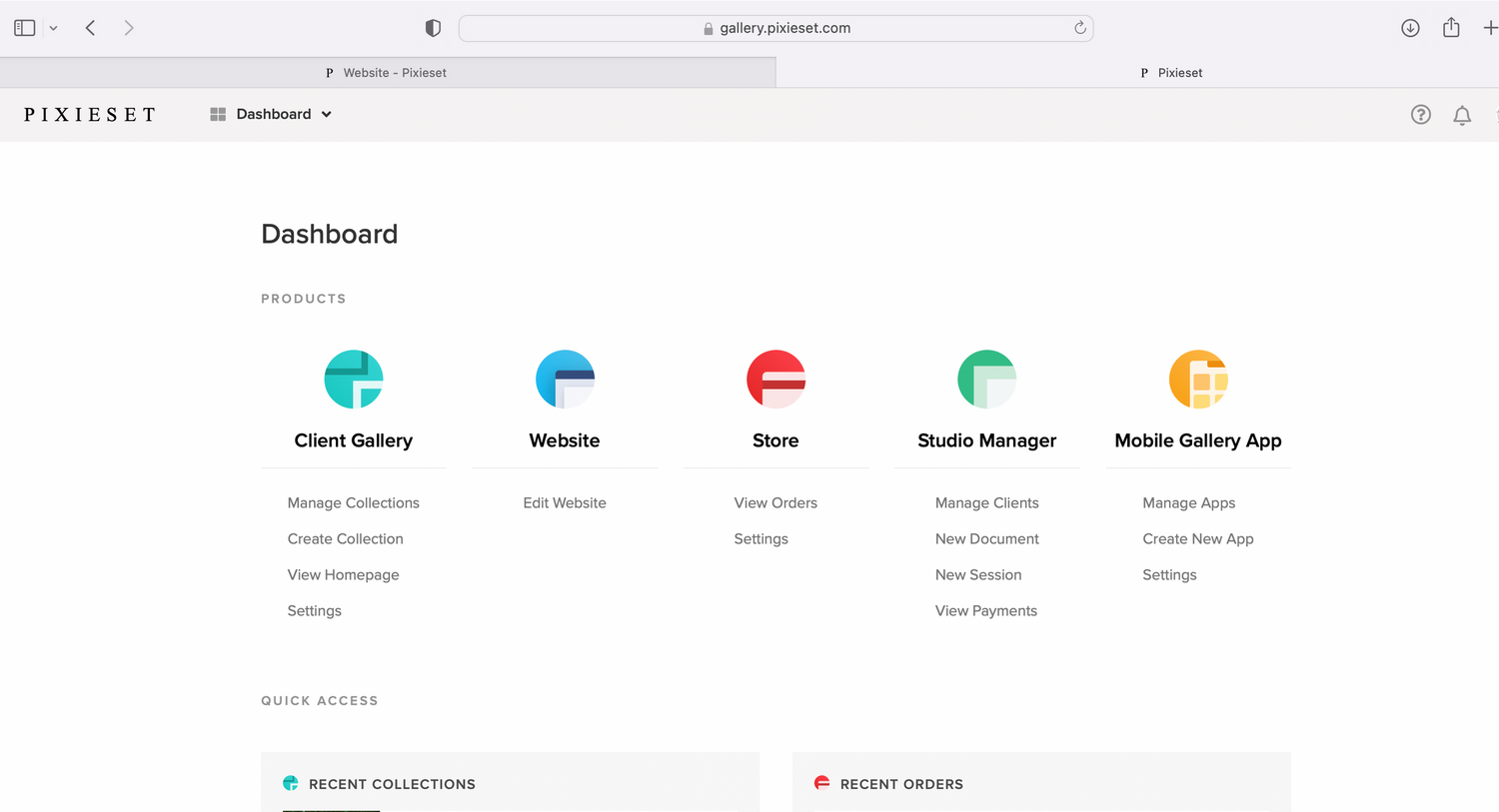Open notifications bell icon

[x=1462, y=115]
